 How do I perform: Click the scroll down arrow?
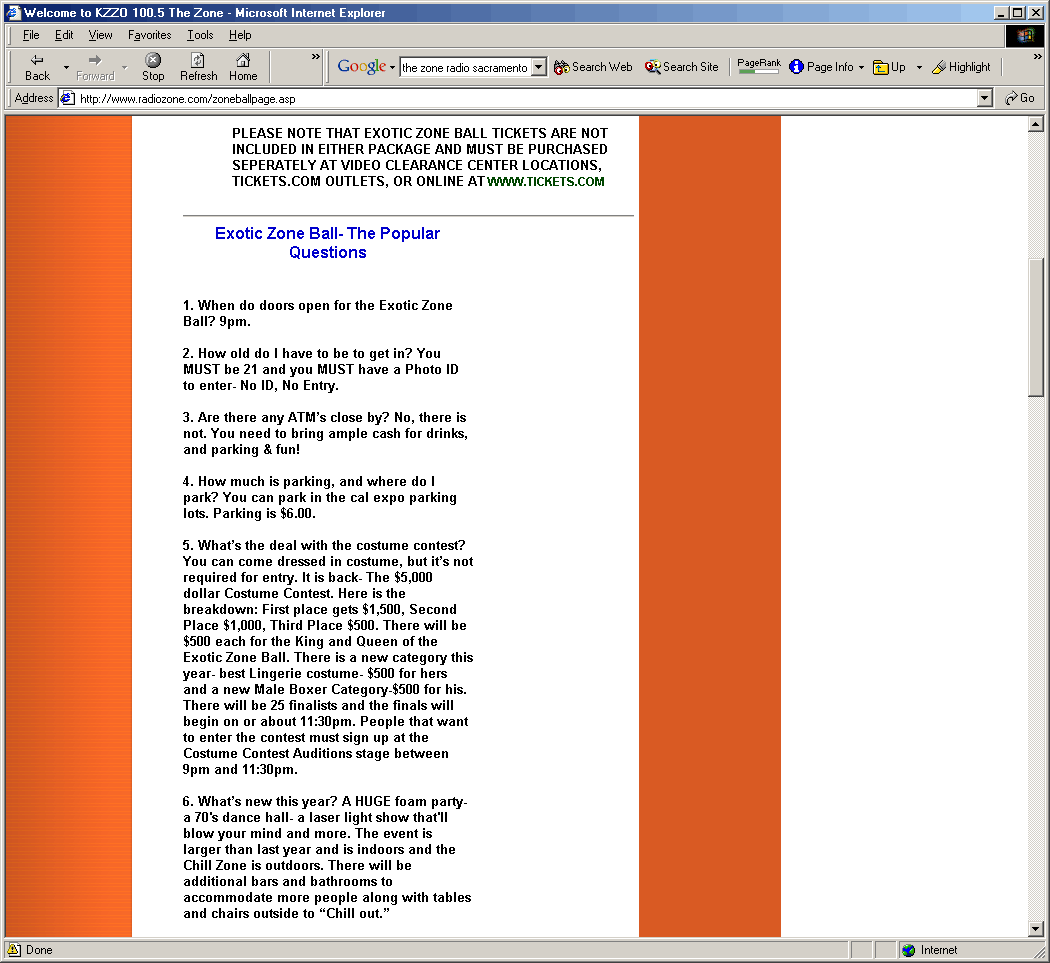point(1036,929)
